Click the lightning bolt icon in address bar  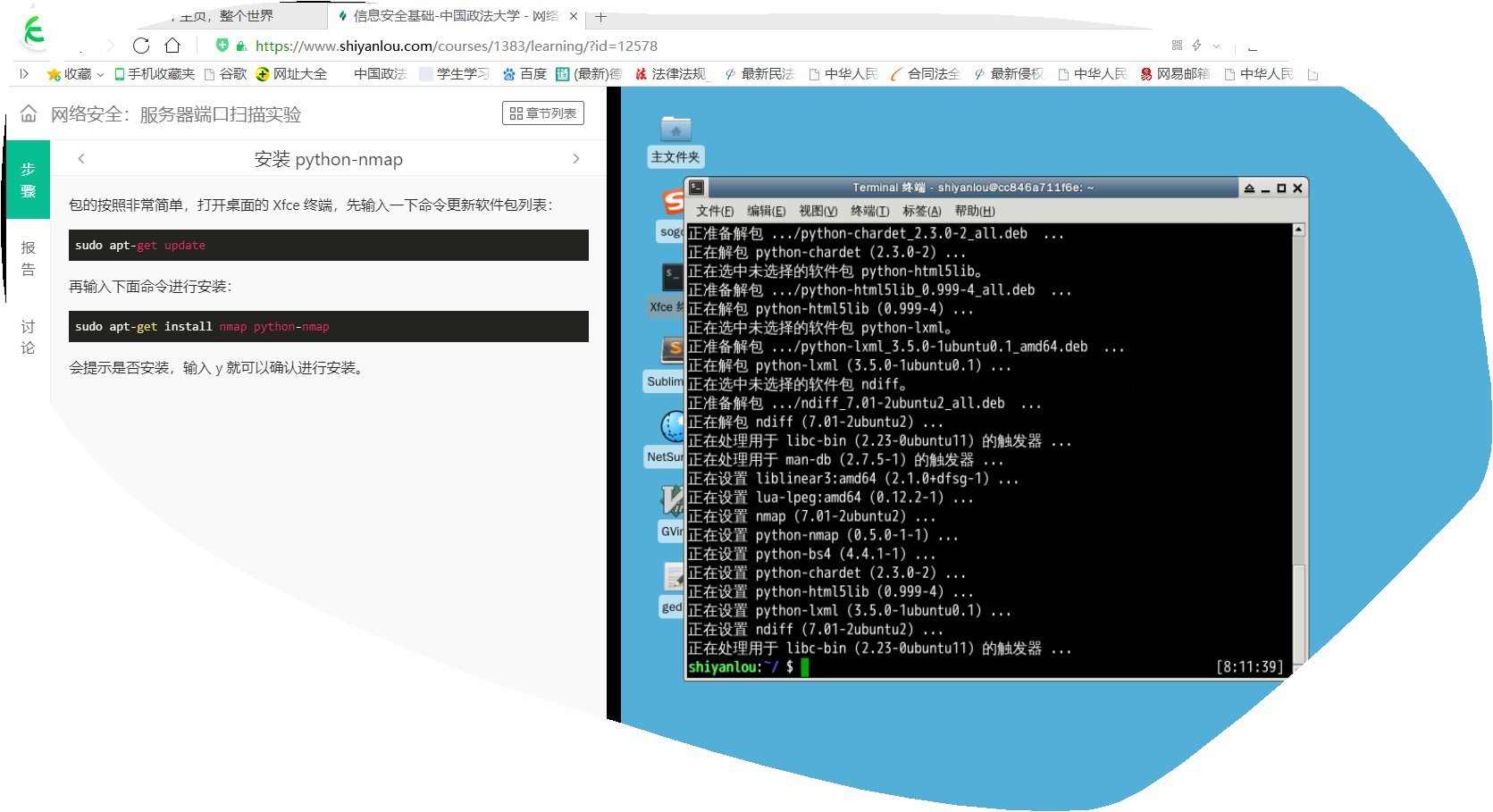[x=1196, y=46]
